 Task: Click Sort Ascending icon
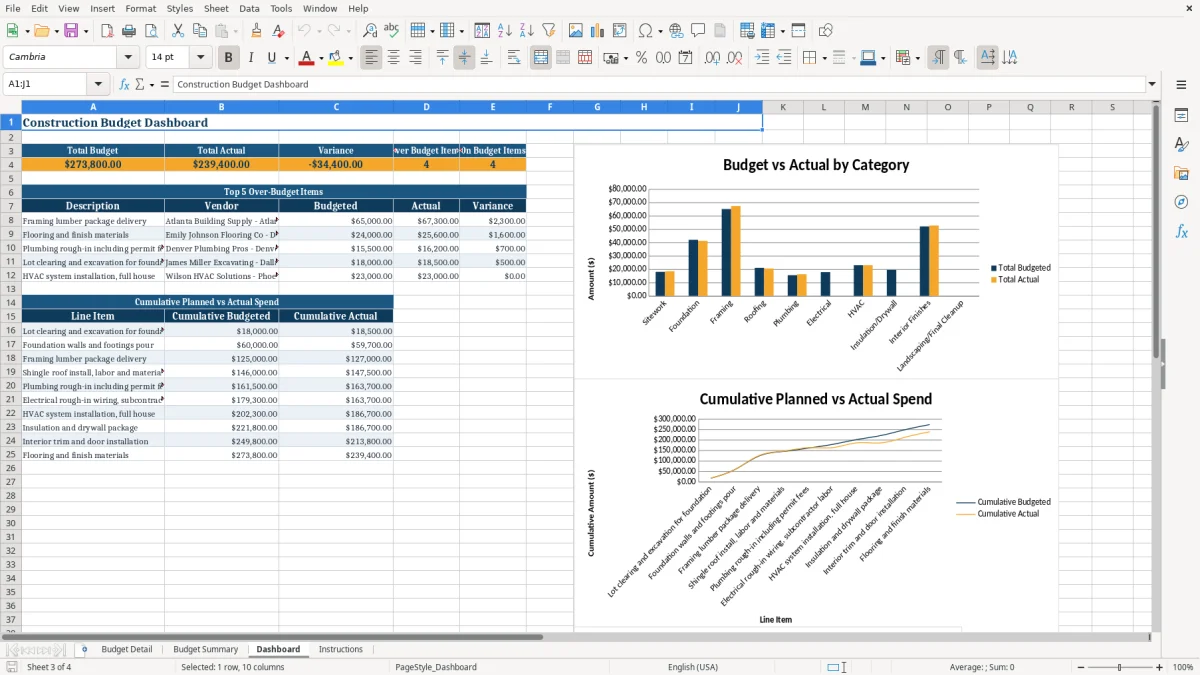pyautogui.click(x=505, y=31)
